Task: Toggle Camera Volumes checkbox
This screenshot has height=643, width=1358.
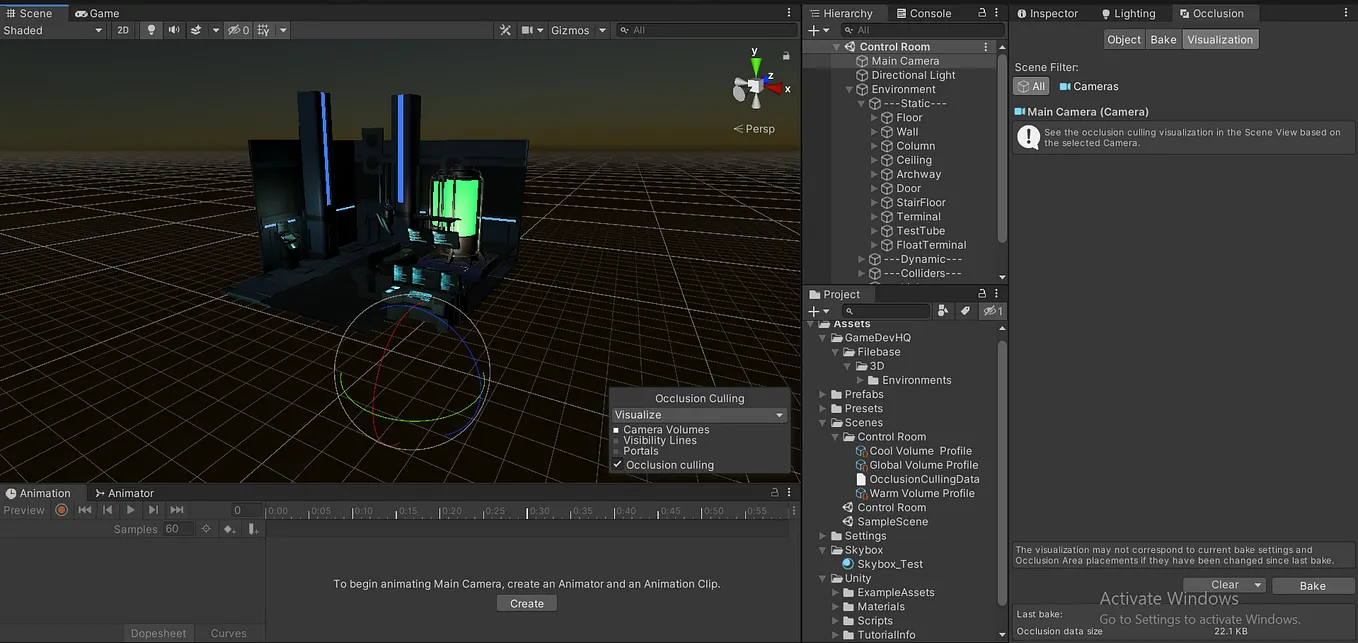Action: click(616, 430)
